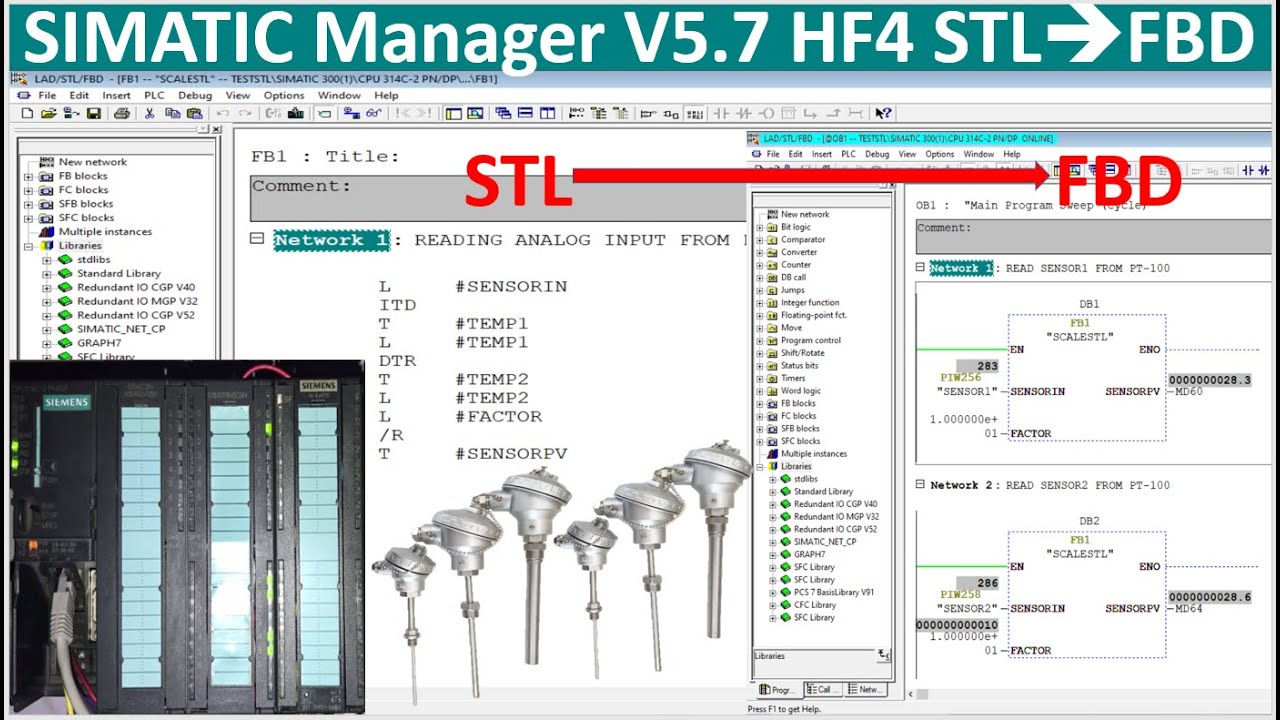Screen dimensions: 1280x720
Task: Click MD60 output on SENSORPV
Action: (1191, 391)
